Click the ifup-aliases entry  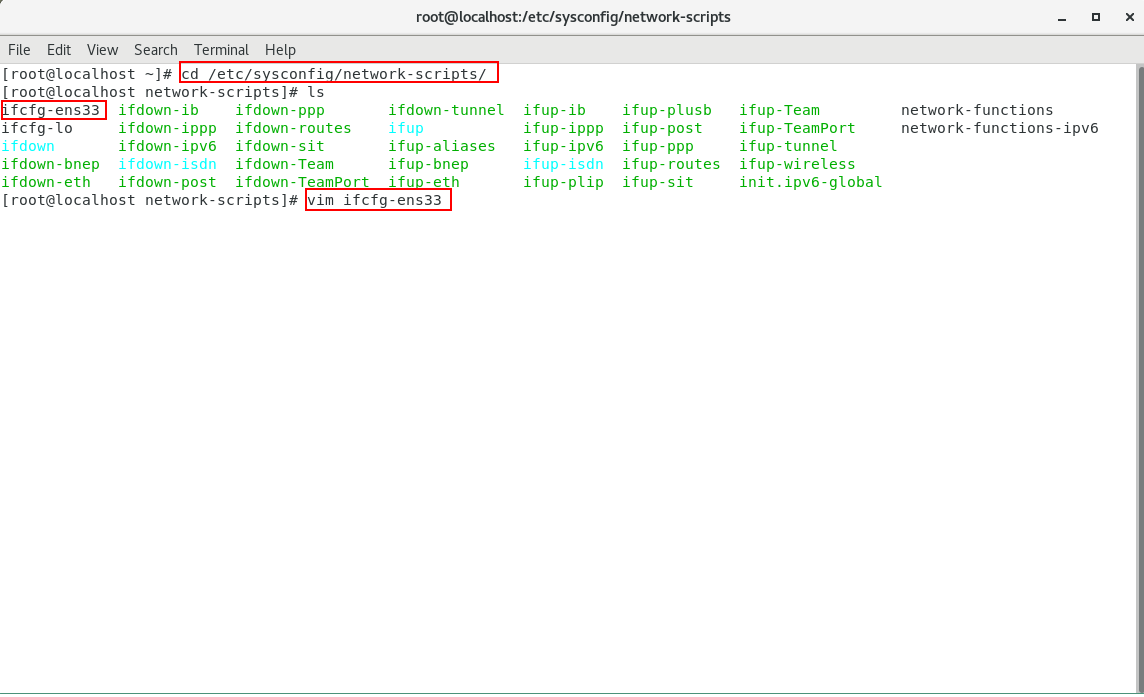click(441, 146)
